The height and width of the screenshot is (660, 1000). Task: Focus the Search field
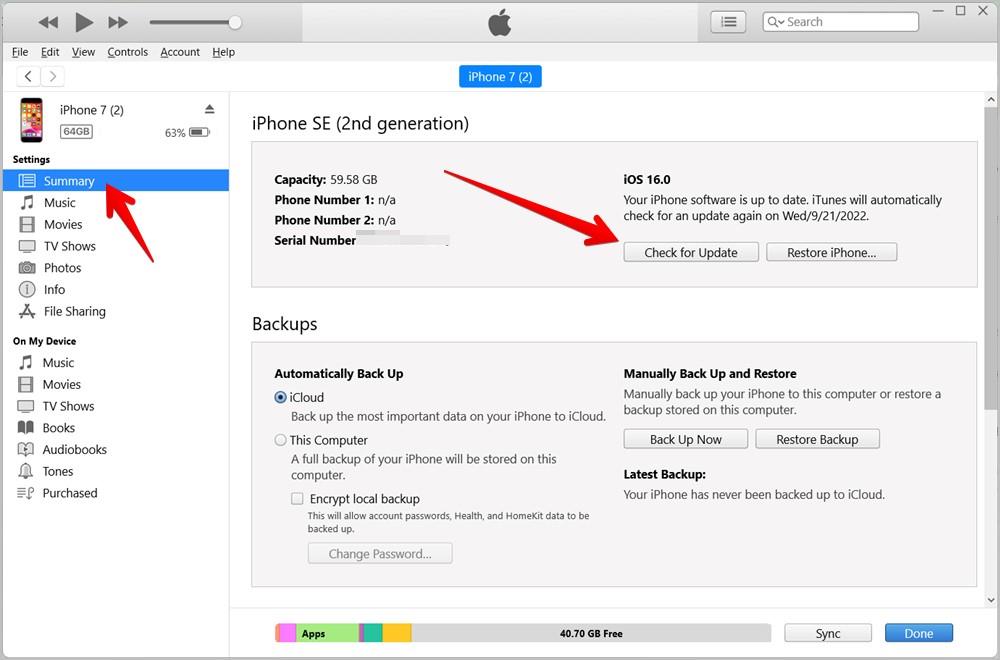[841, 22]
